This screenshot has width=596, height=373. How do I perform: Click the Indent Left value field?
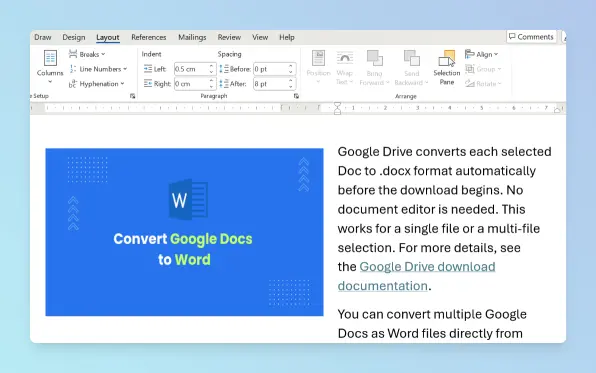click(191, 69)
